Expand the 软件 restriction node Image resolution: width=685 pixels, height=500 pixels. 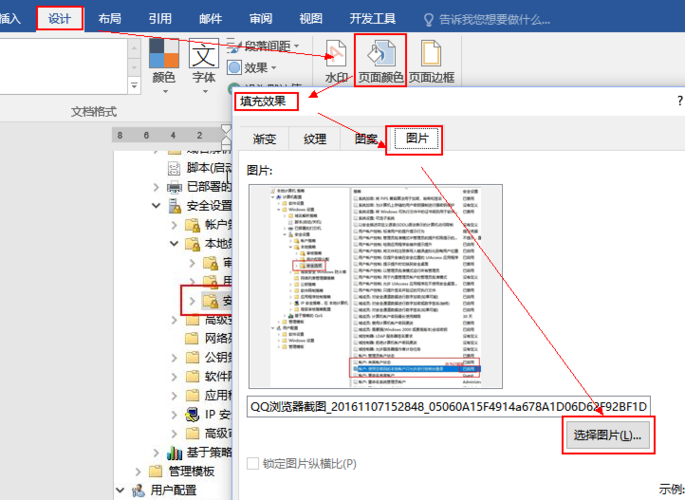click(174, 377)
